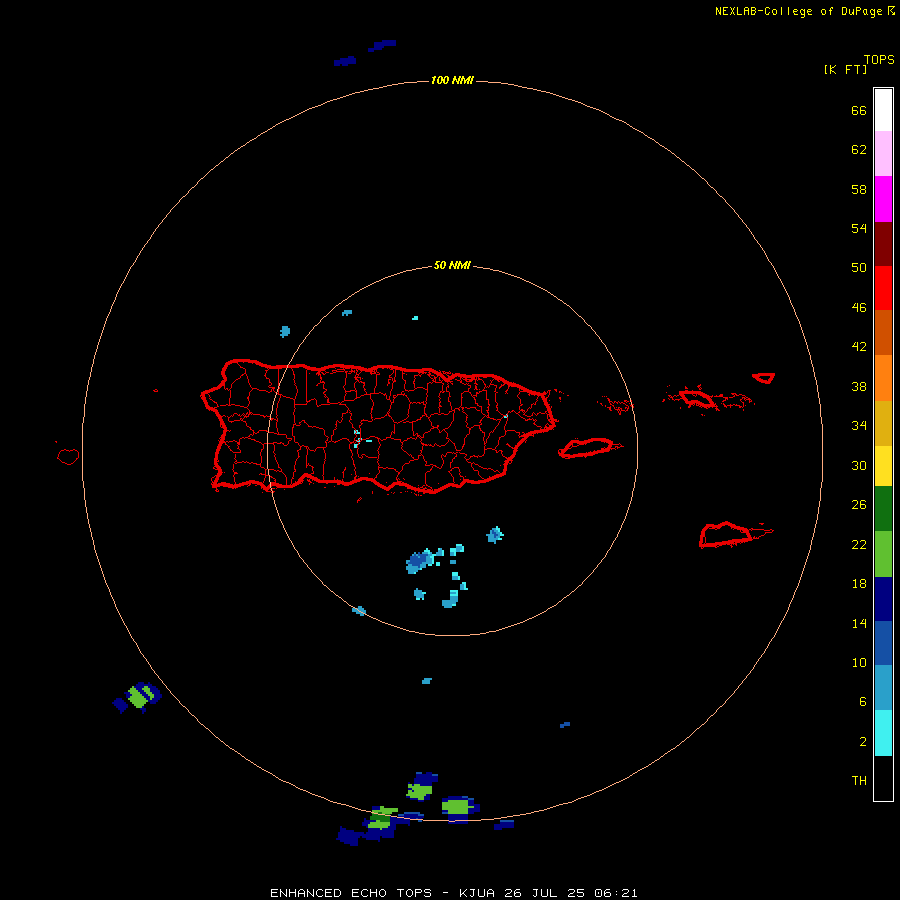Click the legend value 66
The width and height of the screenshot is (900, 900).
[859, 110]
